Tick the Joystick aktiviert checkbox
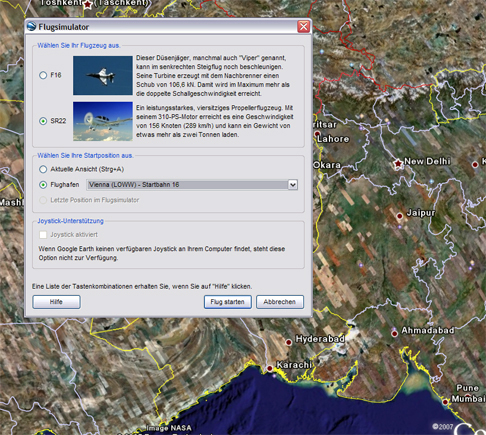 point(43,235)
